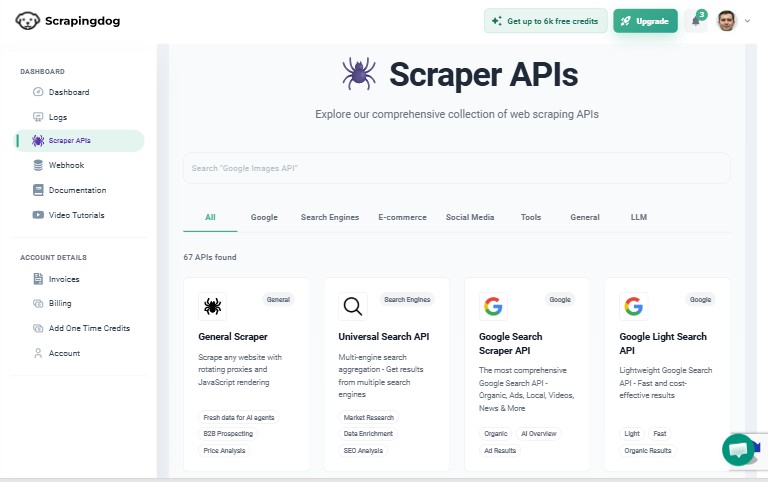Click the AI Overview tag
This screenshot has width=768, height=482.
coord(539,434)
